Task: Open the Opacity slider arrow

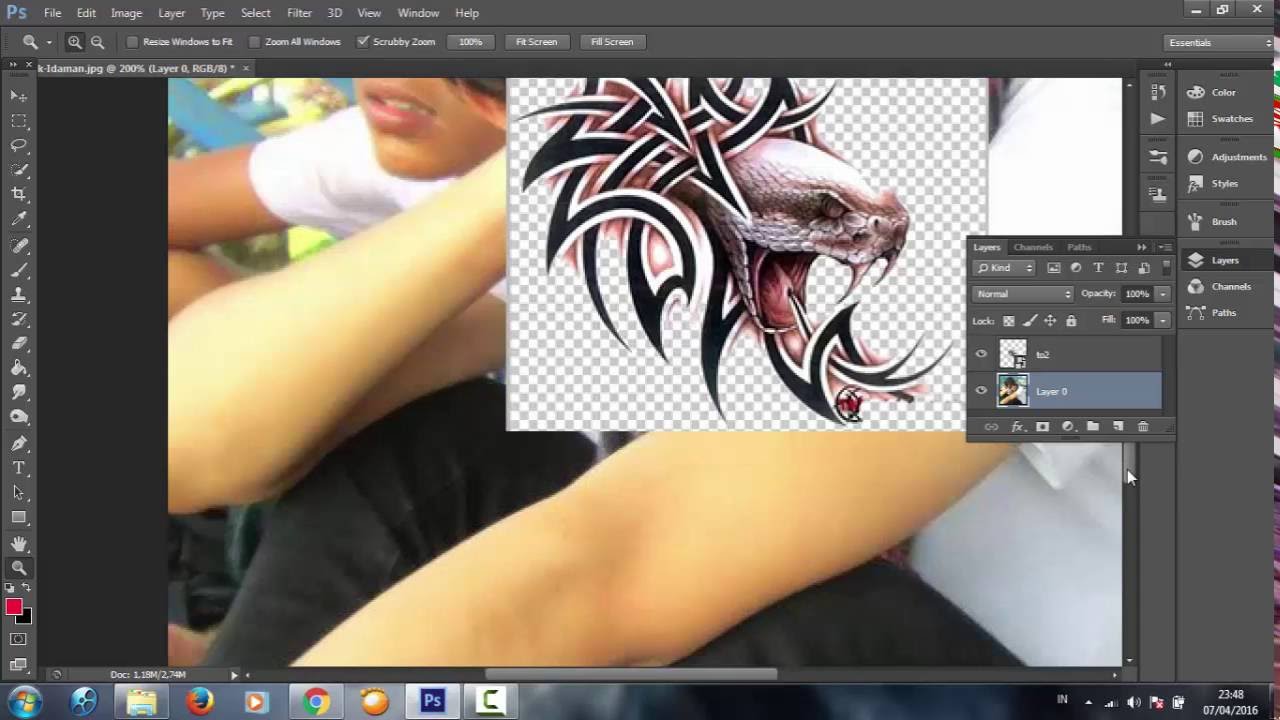Action: pos(1162,294)
